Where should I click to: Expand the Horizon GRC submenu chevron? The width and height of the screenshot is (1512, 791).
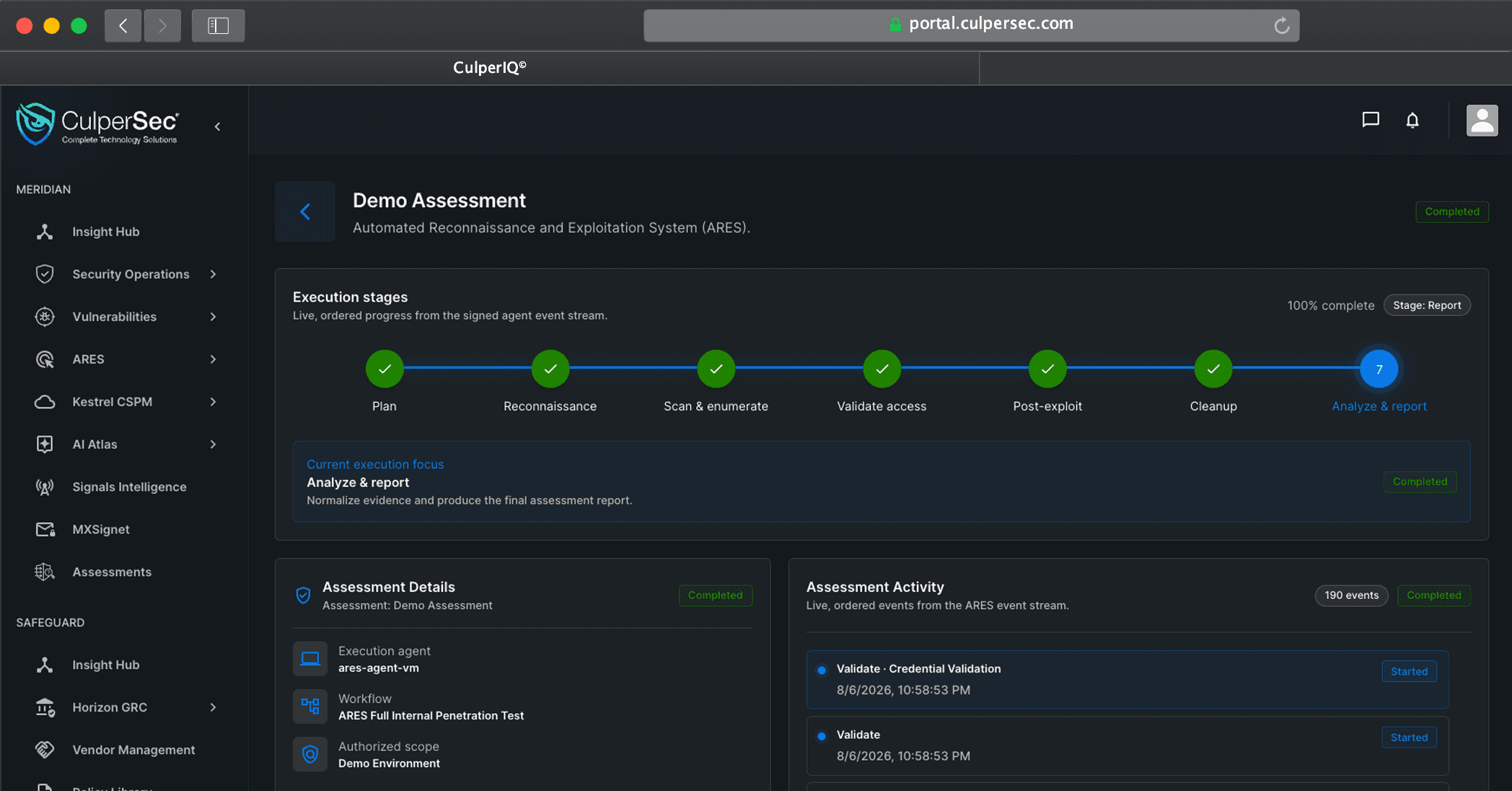coord(213,707)
